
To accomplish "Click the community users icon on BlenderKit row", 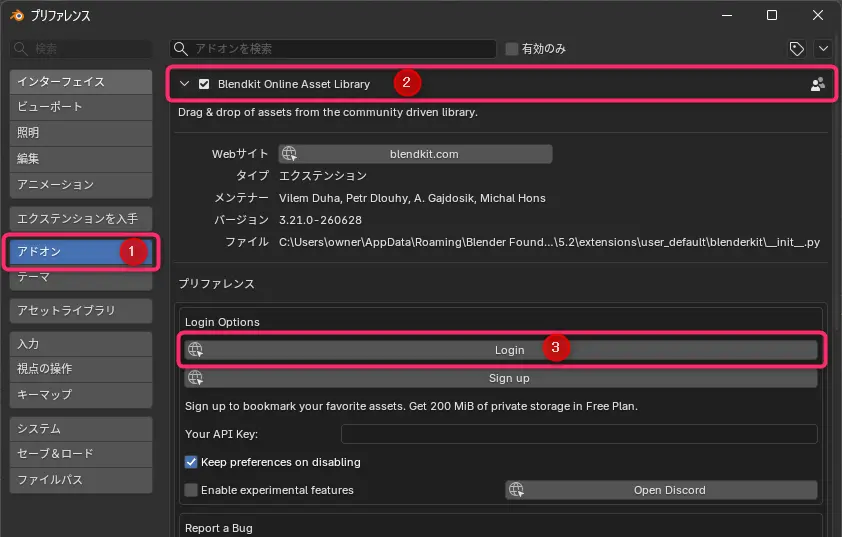I will (817, 84).
